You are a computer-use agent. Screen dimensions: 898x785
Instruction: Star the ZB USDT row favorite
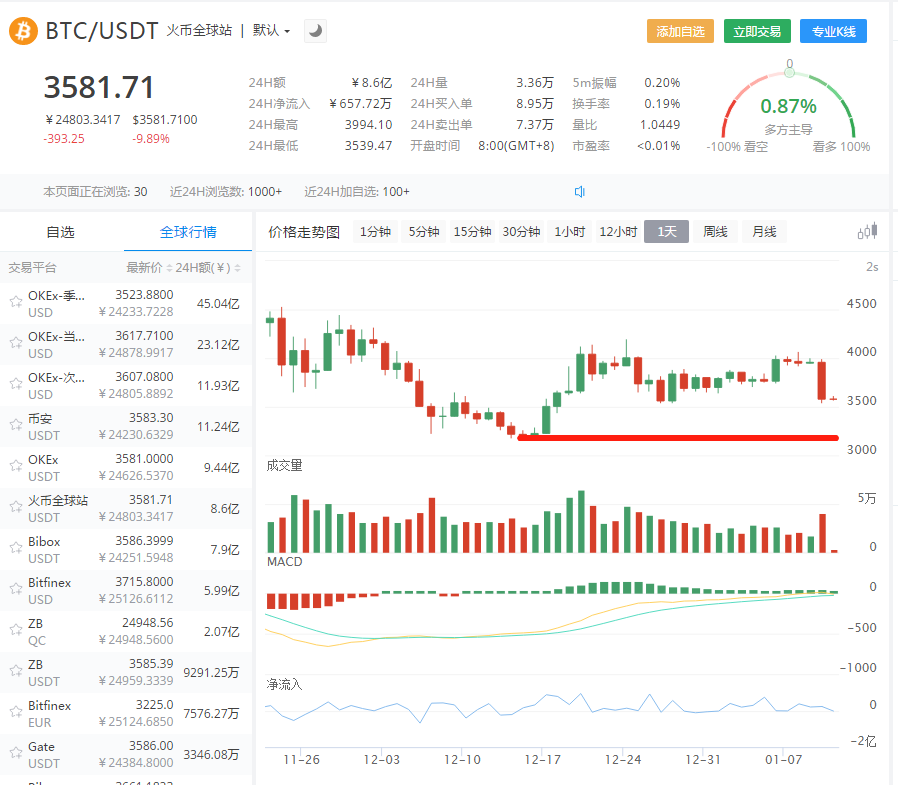coord(15,672)
